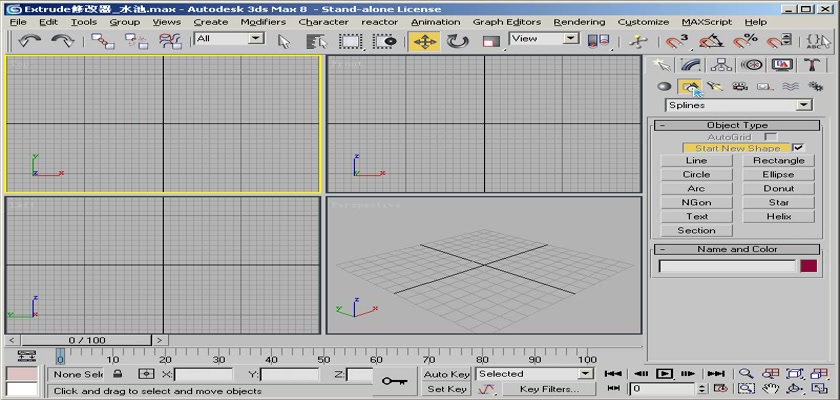840x400 pixels.
Task: Toggle the Selection Lock padlock icon
Action: click(118, 374)
